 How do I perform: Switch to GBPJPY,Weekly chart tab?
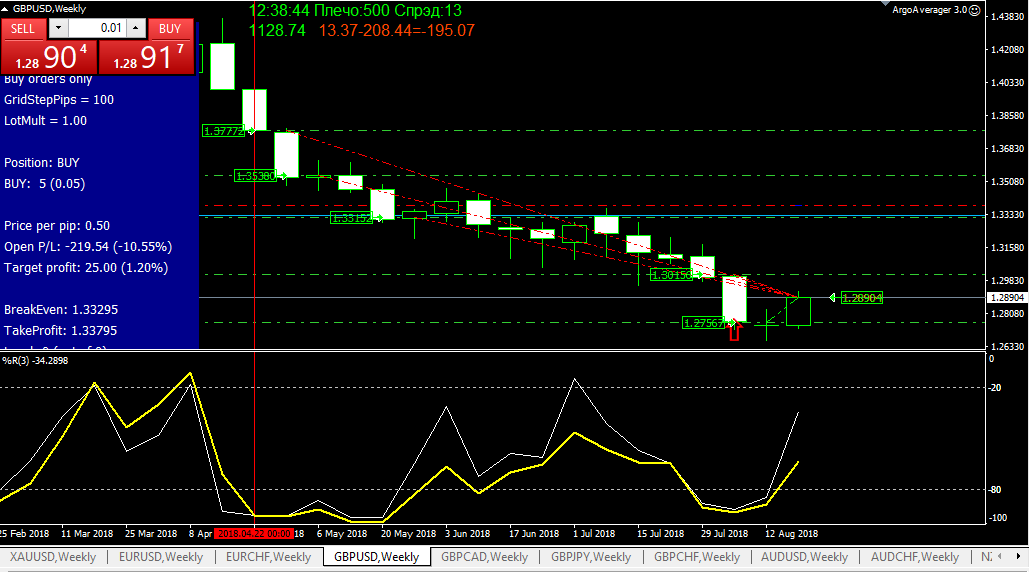[x=591, y=557]
